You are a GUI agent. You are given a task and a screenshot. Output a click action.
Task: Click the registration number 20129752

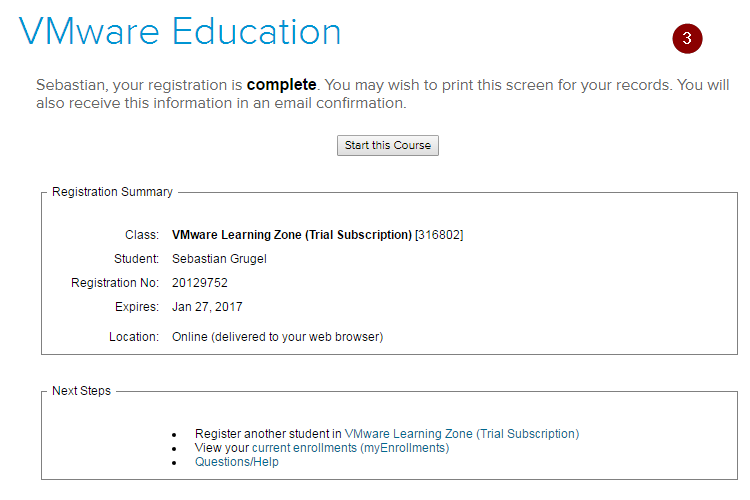coord(200,283)
